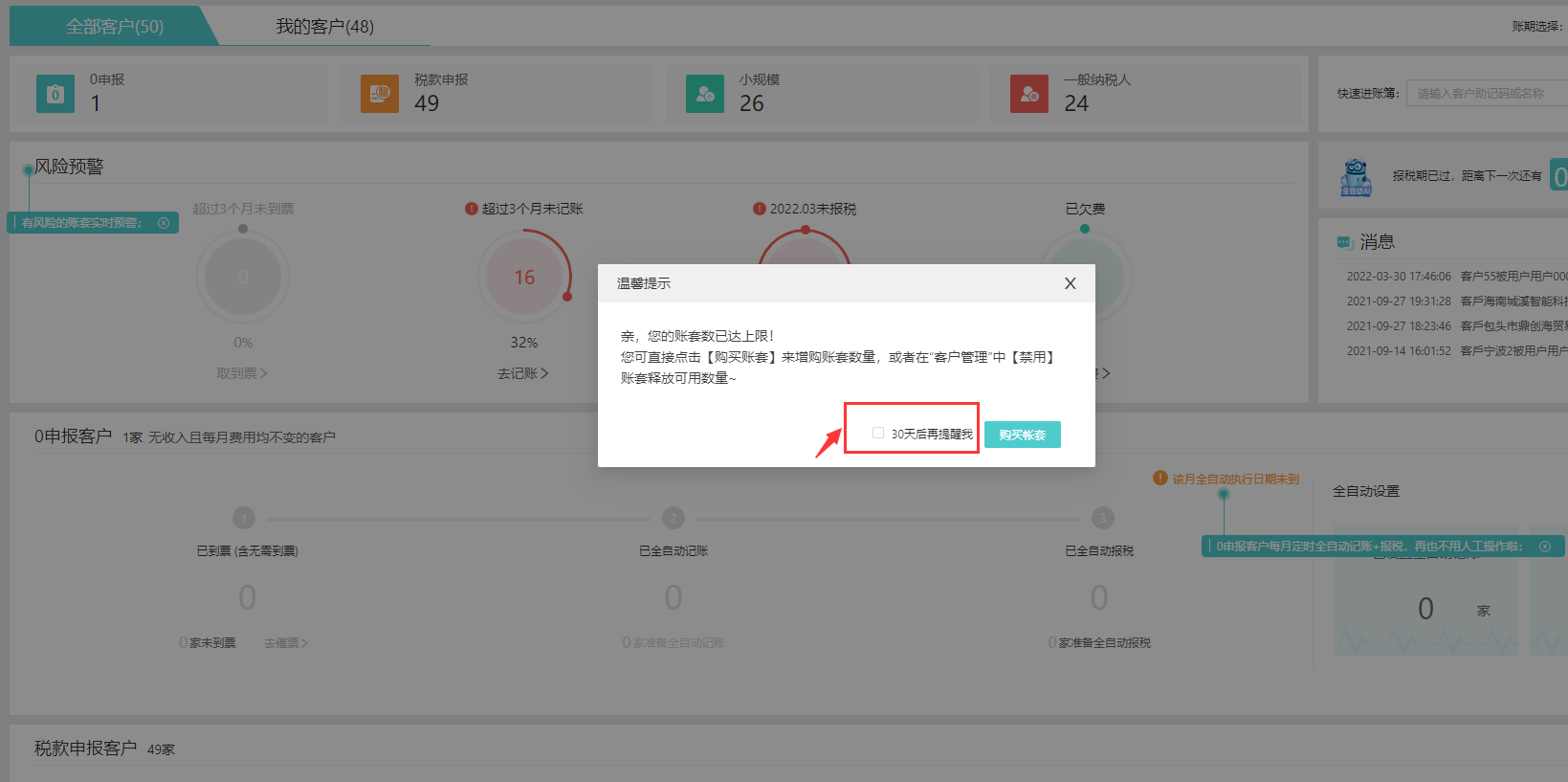Open message dated 2021-09-27 19:31:28

pyautogui.click(x=1457, y=302)
